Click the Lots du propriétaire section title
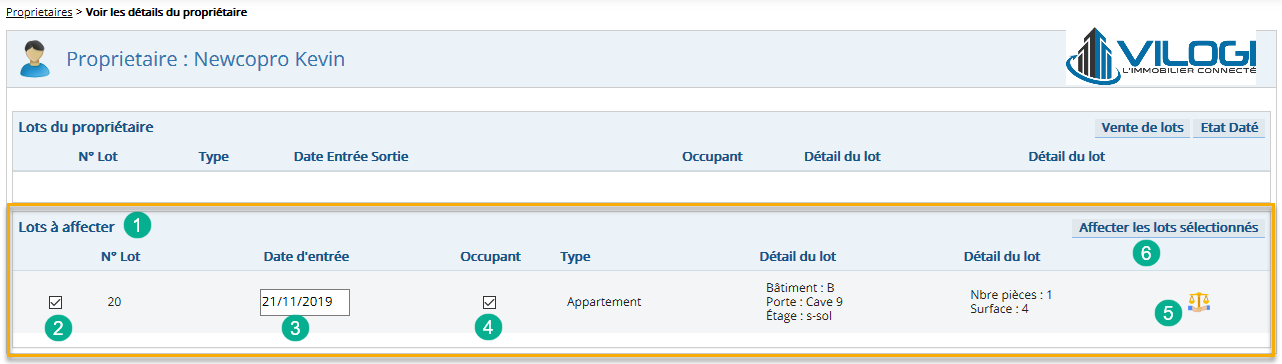The height and width of the screenshot is (364, 1282). click(85, 127)
